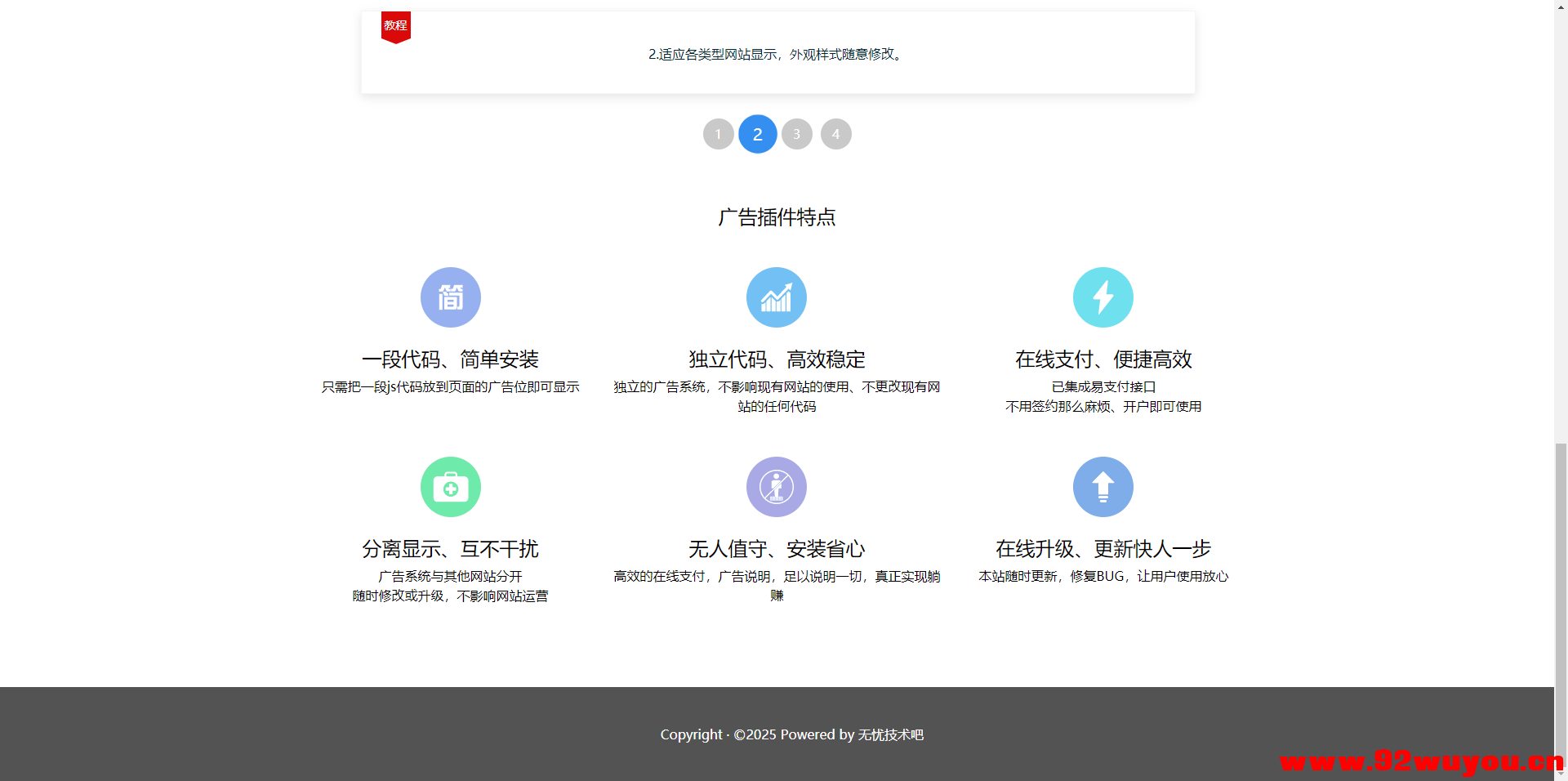Expand the 广告插件特点 section heading
Image resolution: width=1568 pixels, height=781 pixels.
[x=777, y=217]
